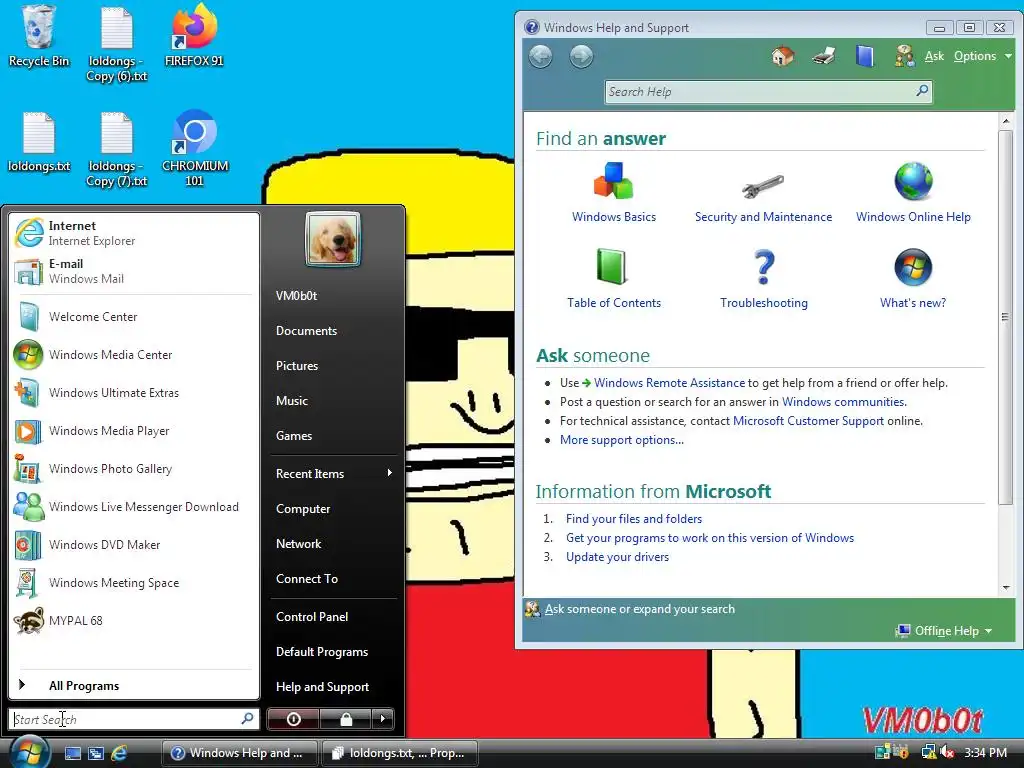This screenshot has width=1024, height=768.
Task: Click More support options link
Action: coord(622,440)
